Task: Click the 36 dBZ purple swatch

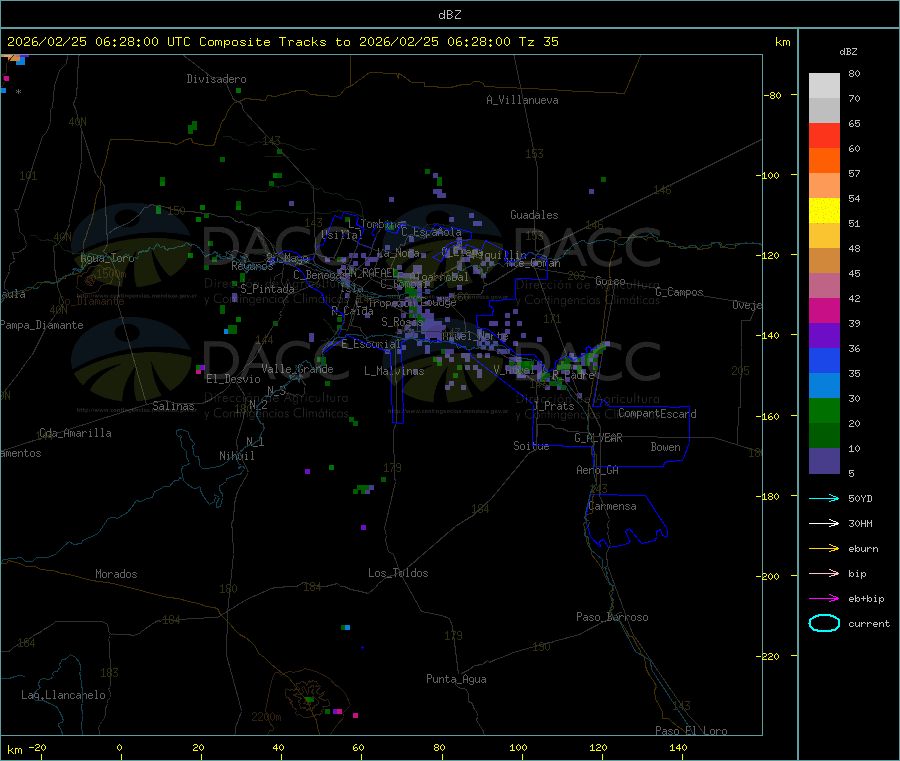Action: tap(824, 336)
